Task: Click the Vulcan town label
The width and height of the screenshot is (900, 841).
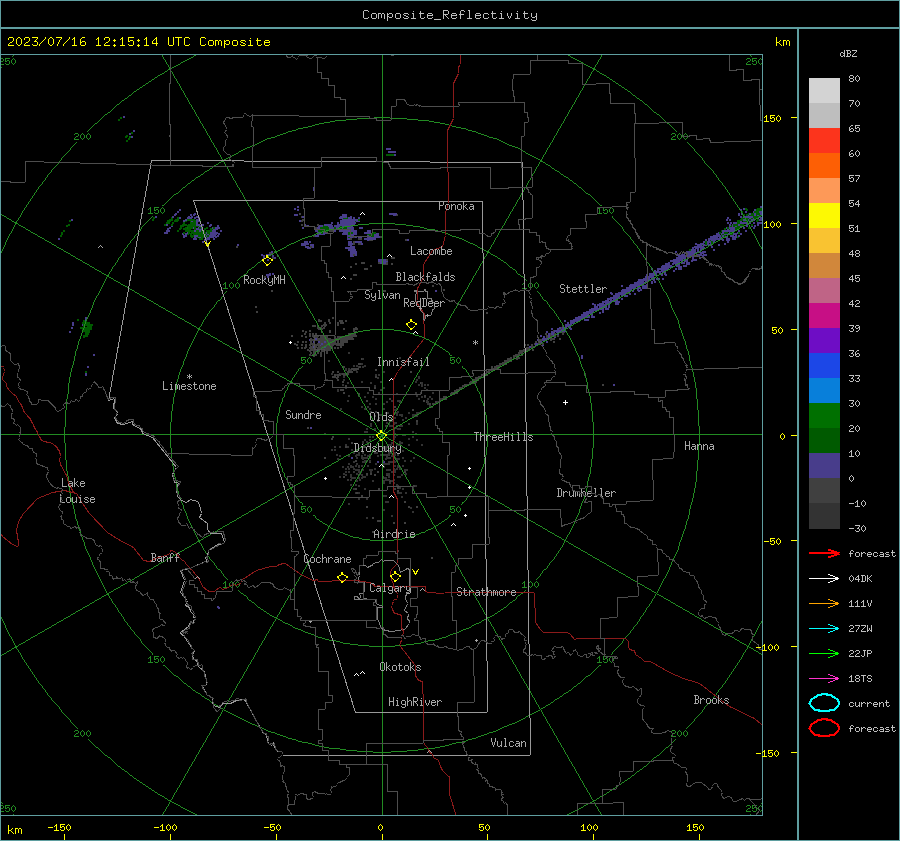Action: (x=509, y=743)
